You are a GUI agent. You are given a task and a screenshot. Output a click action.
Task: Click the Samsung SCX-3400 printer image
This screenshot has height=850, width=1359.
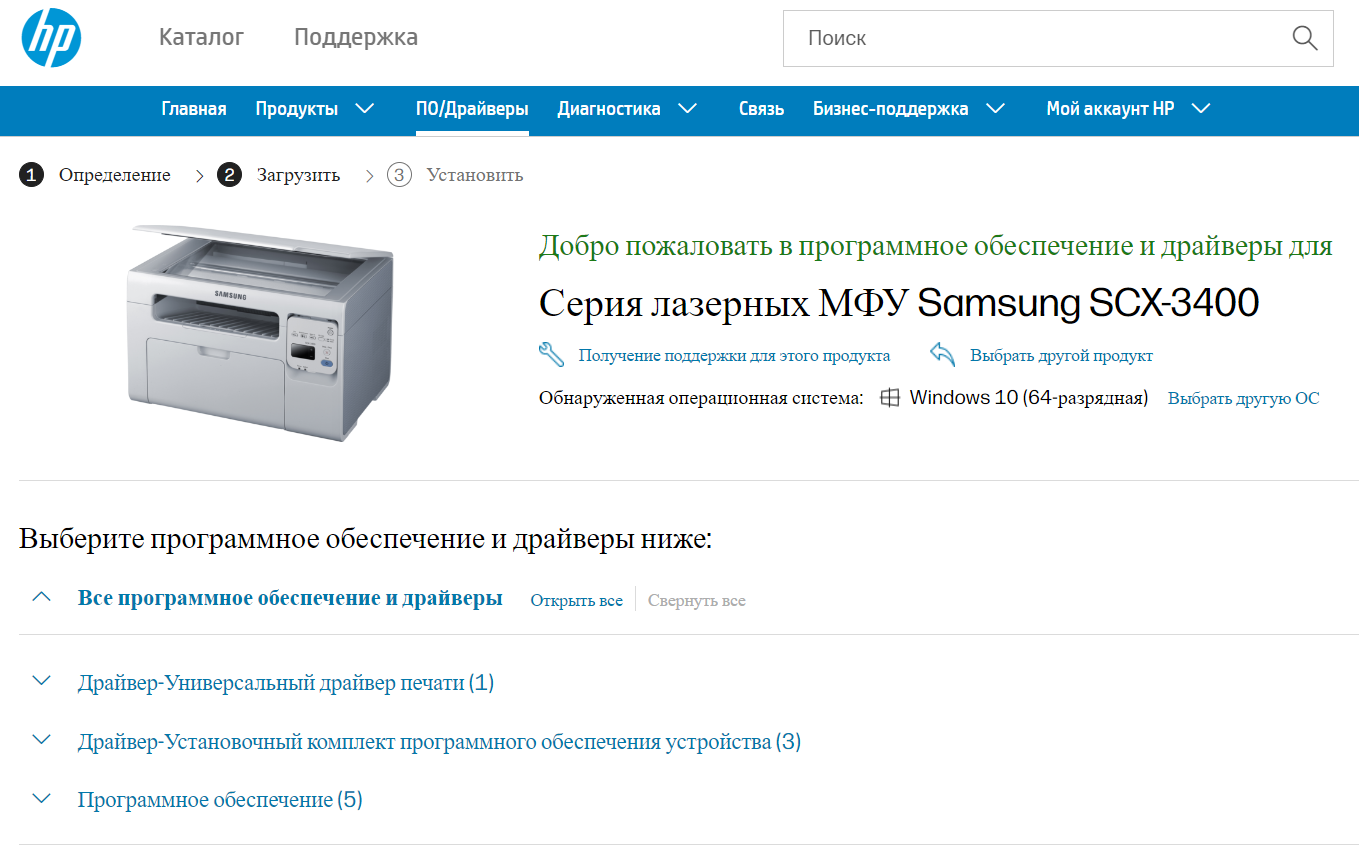[260, 332]
